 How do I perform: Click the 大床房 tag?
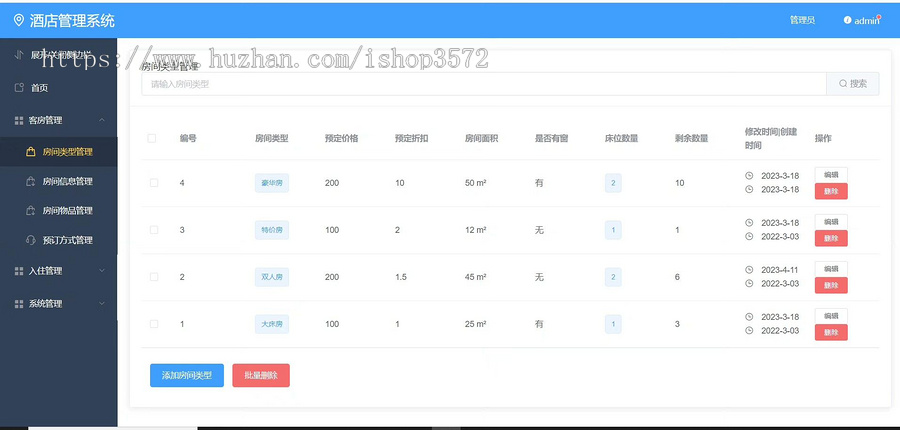pos(272,324)
